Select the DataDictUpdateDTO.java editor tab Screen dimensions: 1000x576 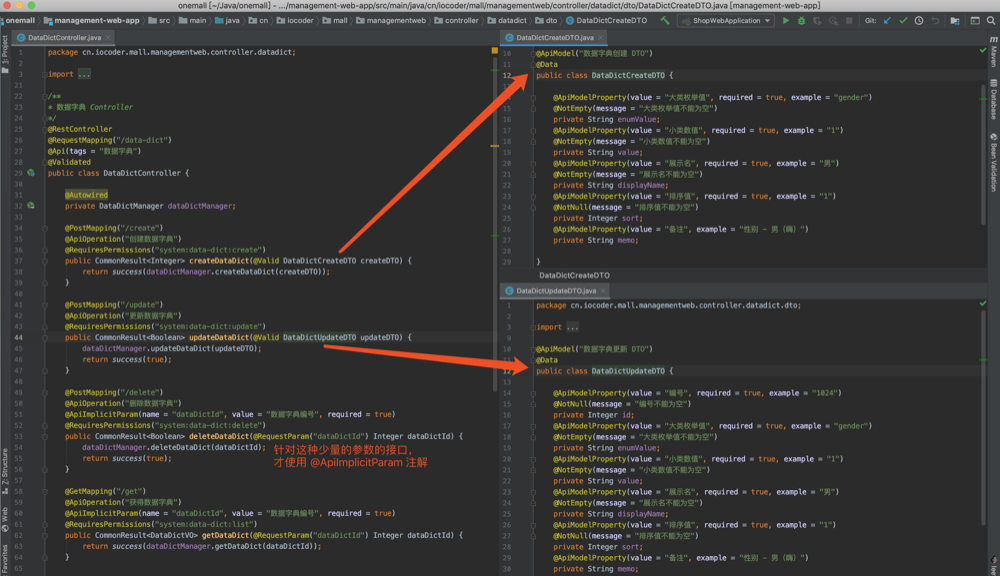click(555, 291)
